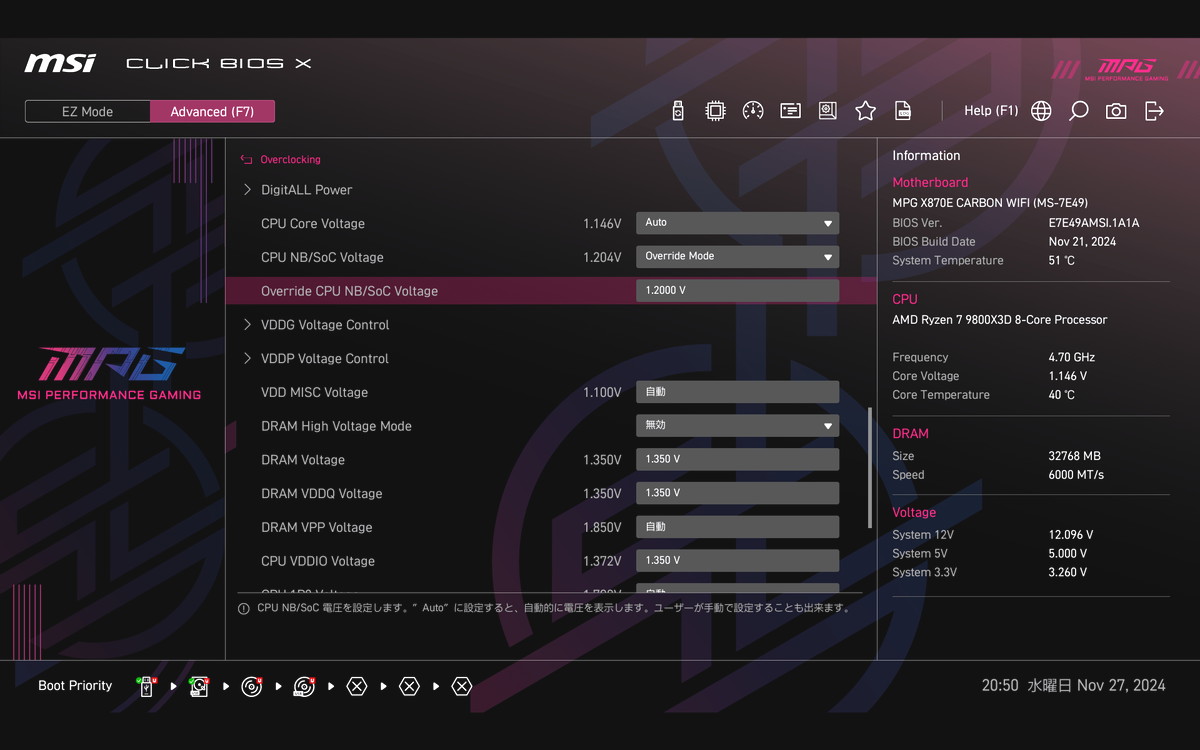Click the log file icon in the toolbar
This screenshot has height=750, width=1200.
tap(903, 111)
